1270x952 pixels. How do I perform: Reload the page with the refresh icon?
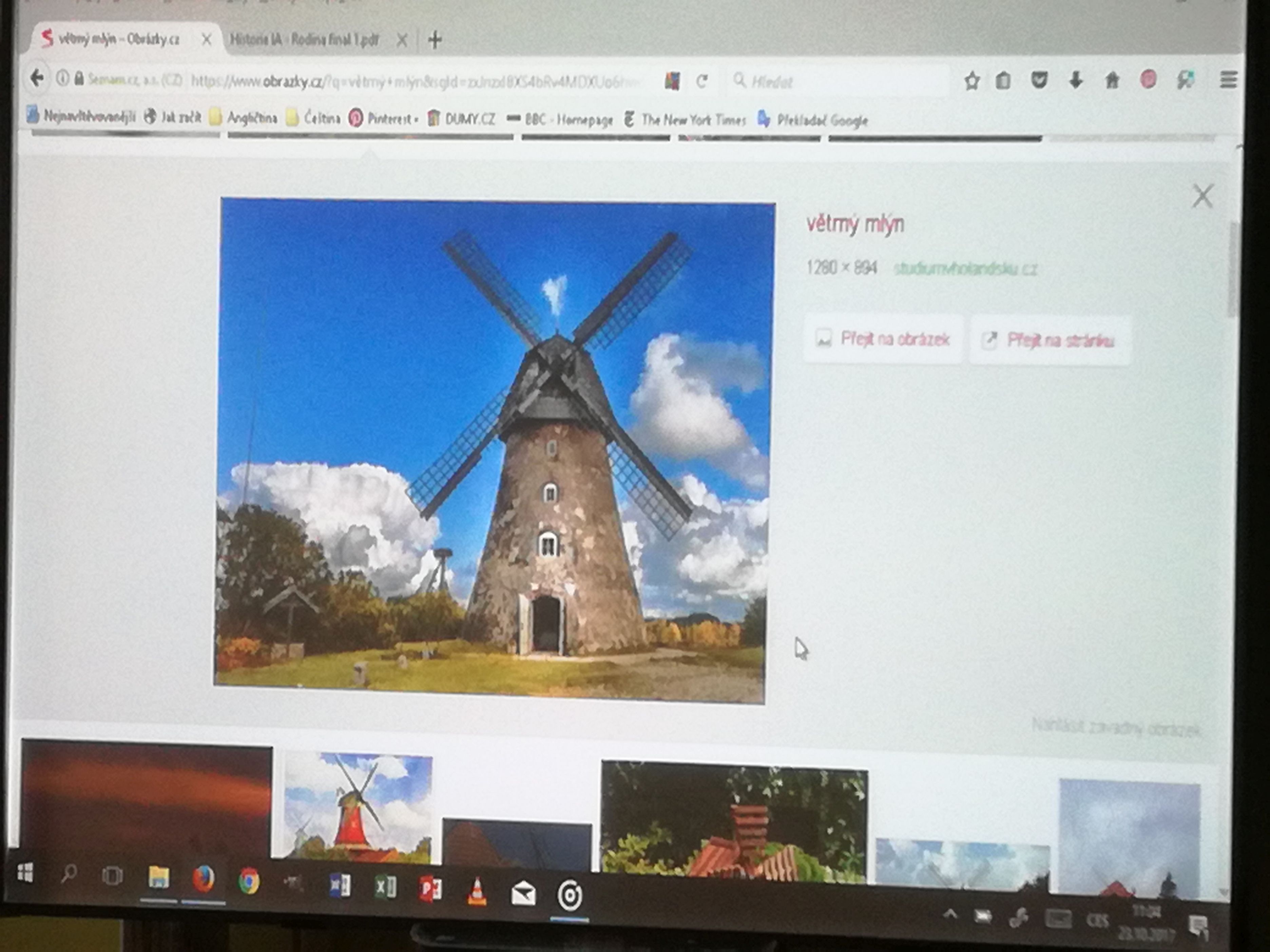pyautogui.click(x=701, y=81)
